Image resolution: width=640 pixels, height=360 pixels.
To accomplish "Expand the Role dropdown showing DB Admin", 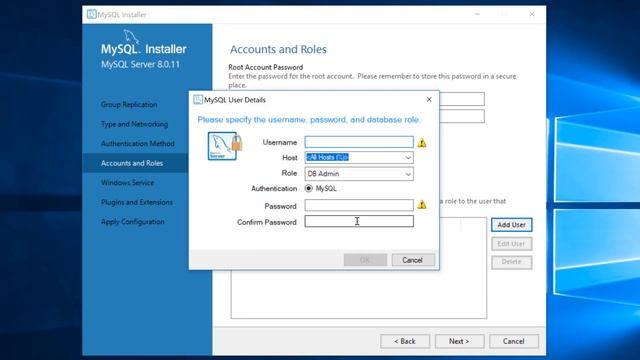I will [x=408, y=174].
